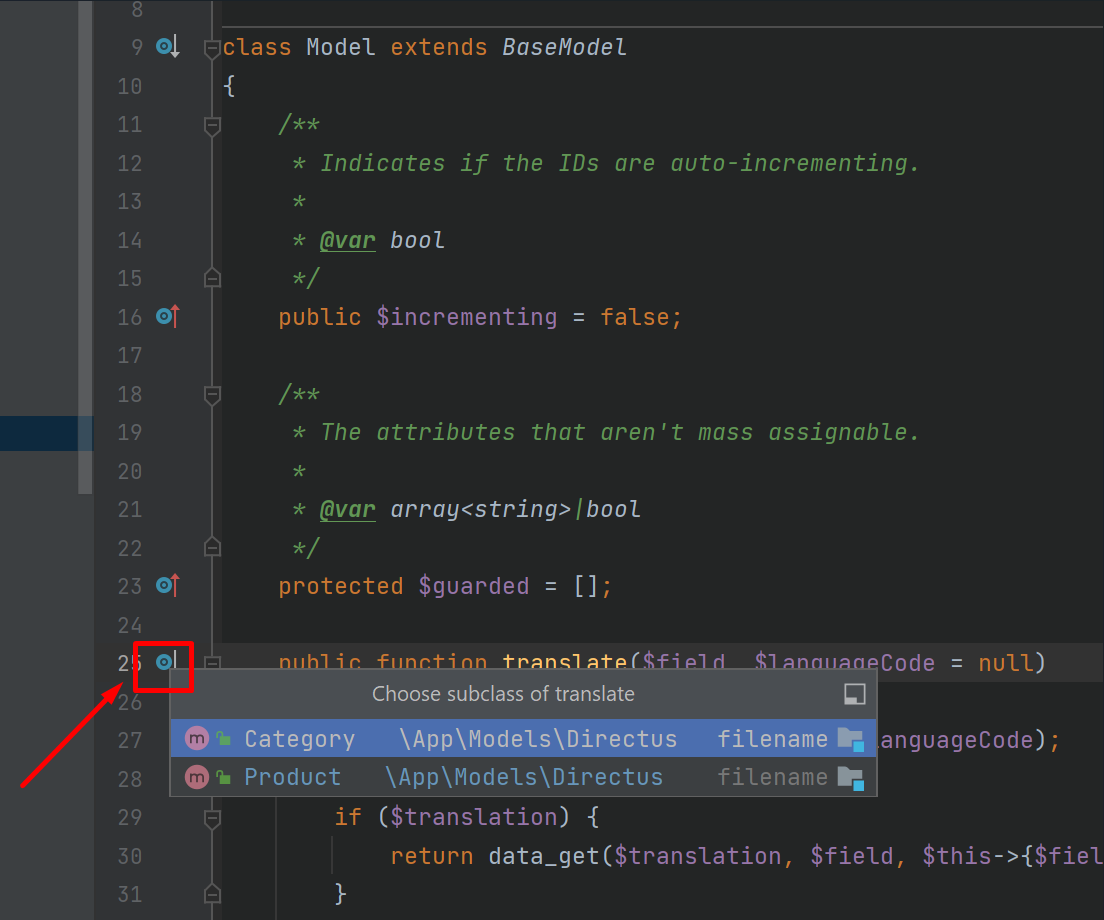Click the method icon beside Product entry

pyautogui.click(x=197, y=777)
